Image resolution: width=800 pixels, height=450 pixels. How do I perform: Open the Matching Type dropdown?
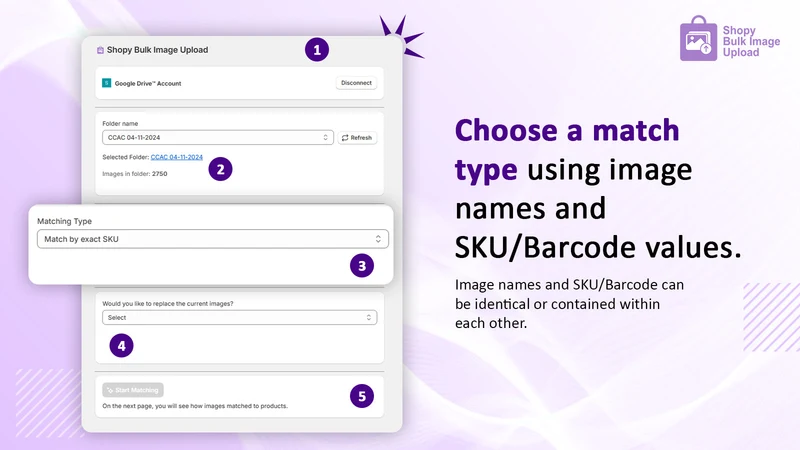coord(213,239)
